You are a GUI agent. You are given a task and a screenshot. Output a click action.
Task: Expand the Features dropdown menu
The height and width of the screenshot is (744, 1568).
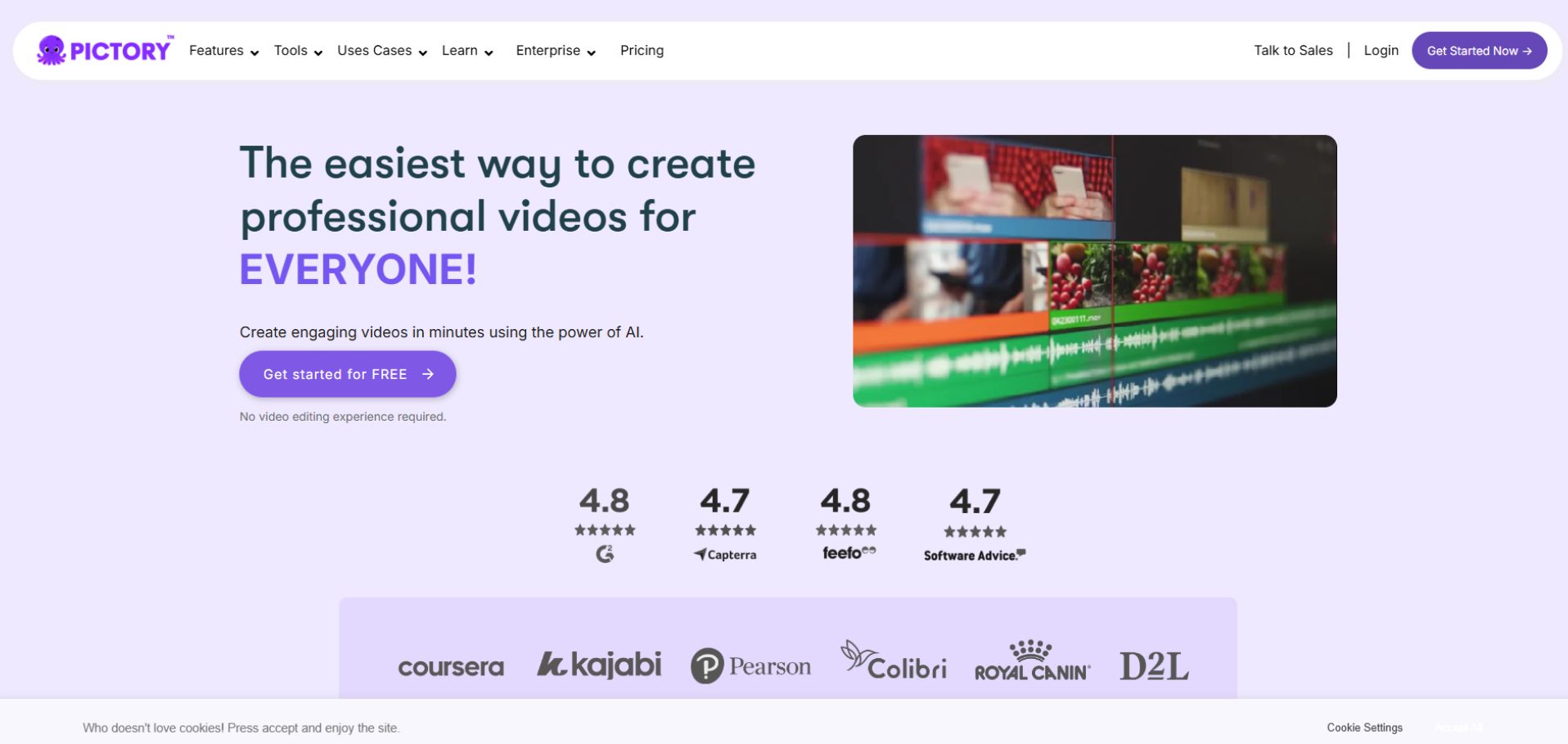tap(223, 51)
